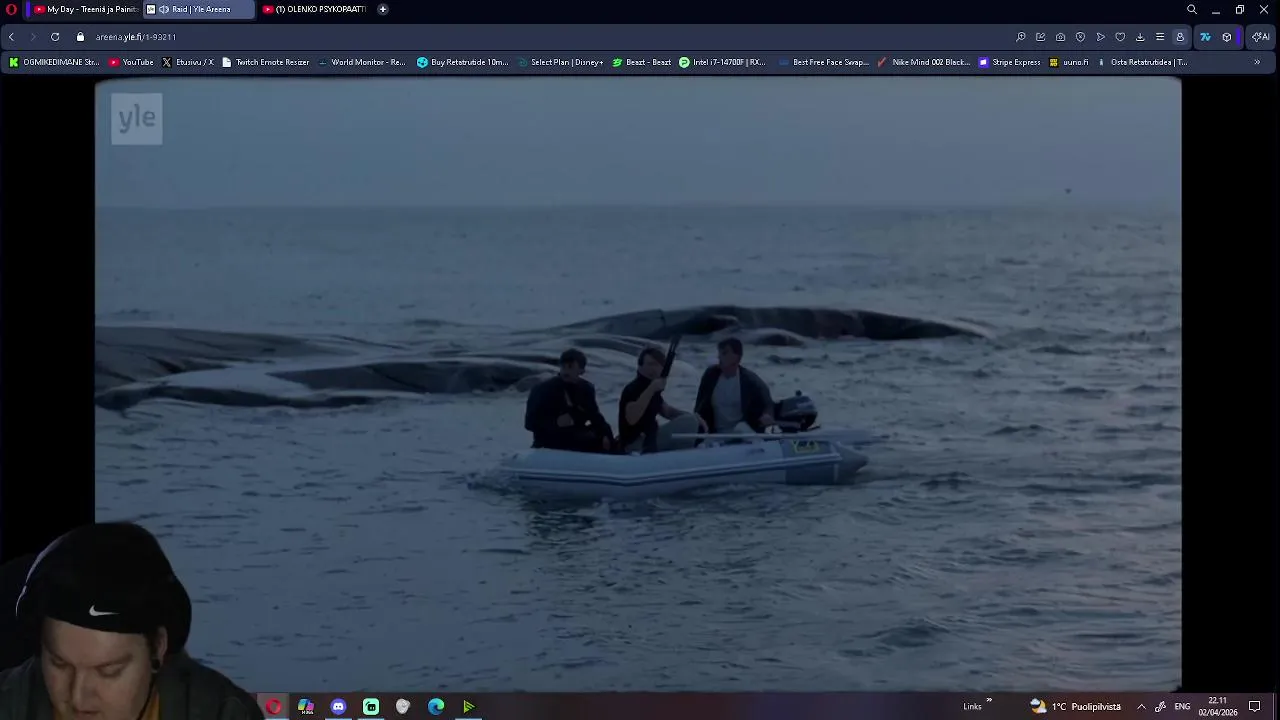This screenshot has height=720, width=1280.
Task: Open the downloads panel
Action: point(1140,37)
